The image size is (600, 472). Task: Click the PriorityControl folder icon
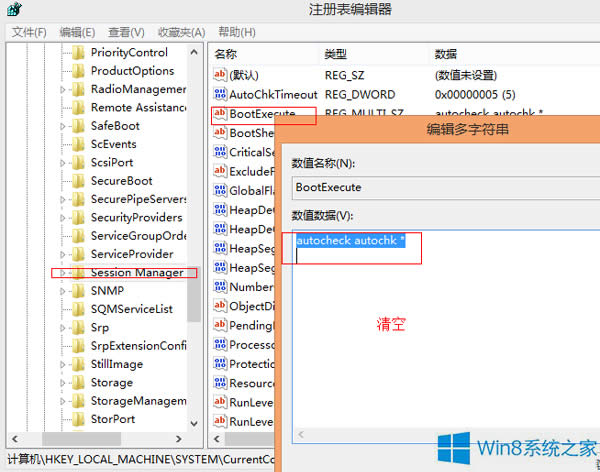pos(78,53)
